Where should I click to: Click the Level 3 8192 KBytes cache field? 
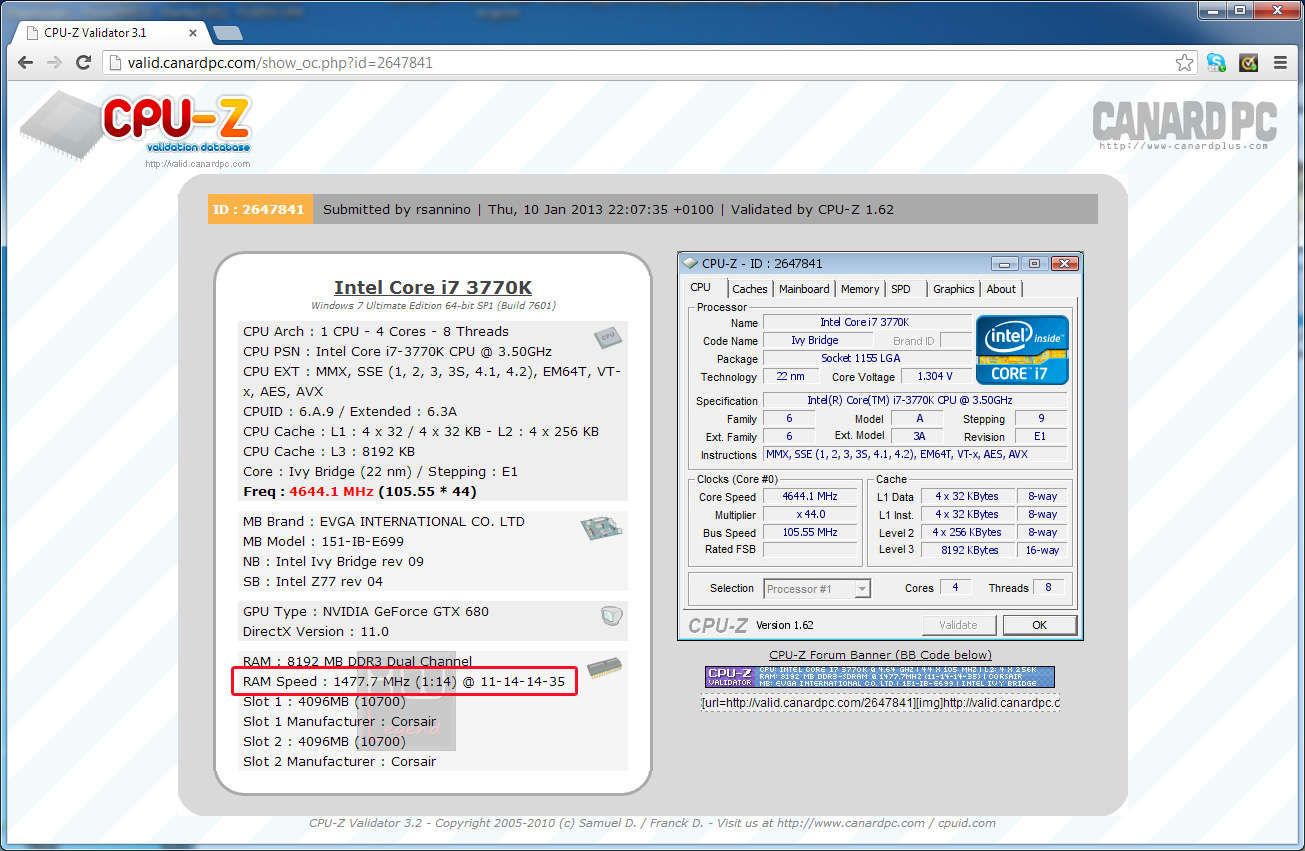[966, 551]
